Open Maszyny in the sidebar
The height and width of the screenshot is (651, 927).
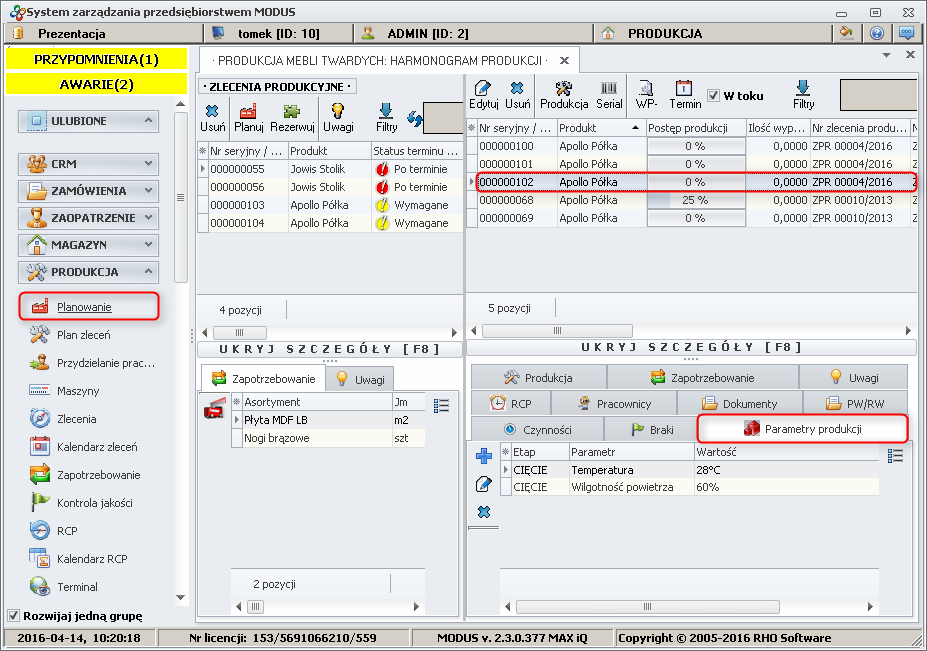[77, 391]
